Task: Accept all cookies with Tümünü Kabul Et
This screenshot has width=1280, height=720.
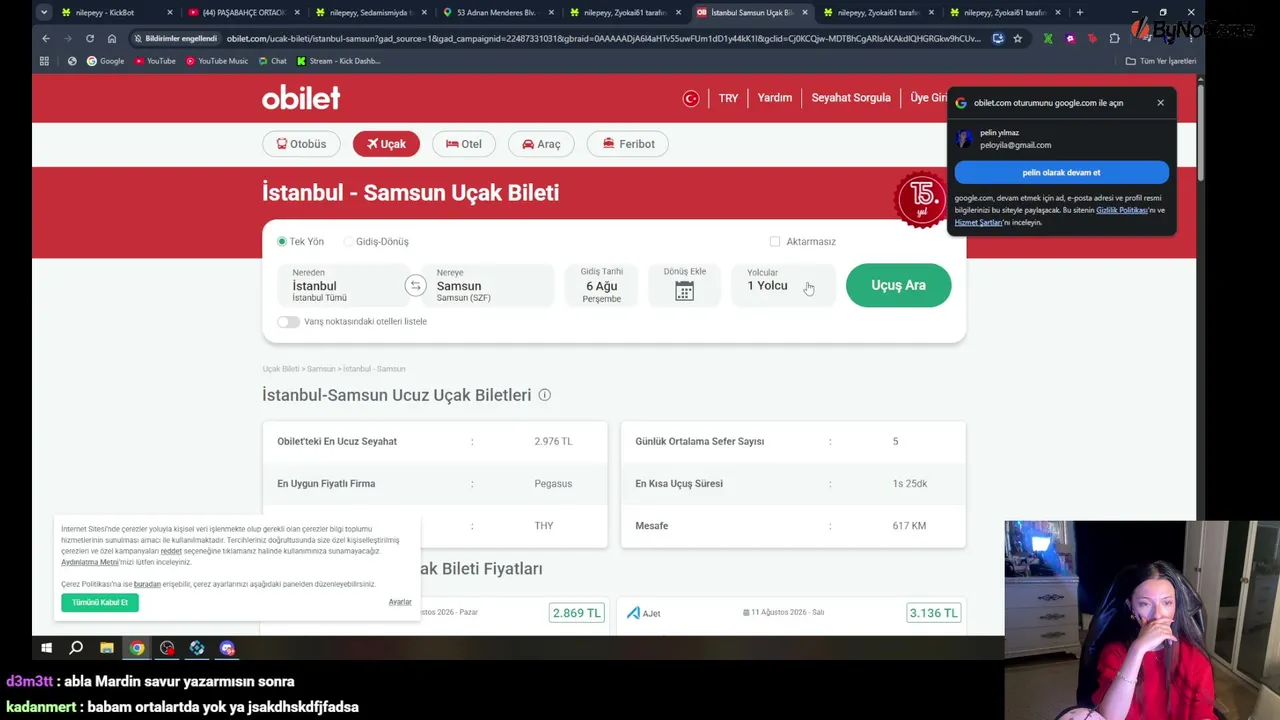Action: (100, 602)
